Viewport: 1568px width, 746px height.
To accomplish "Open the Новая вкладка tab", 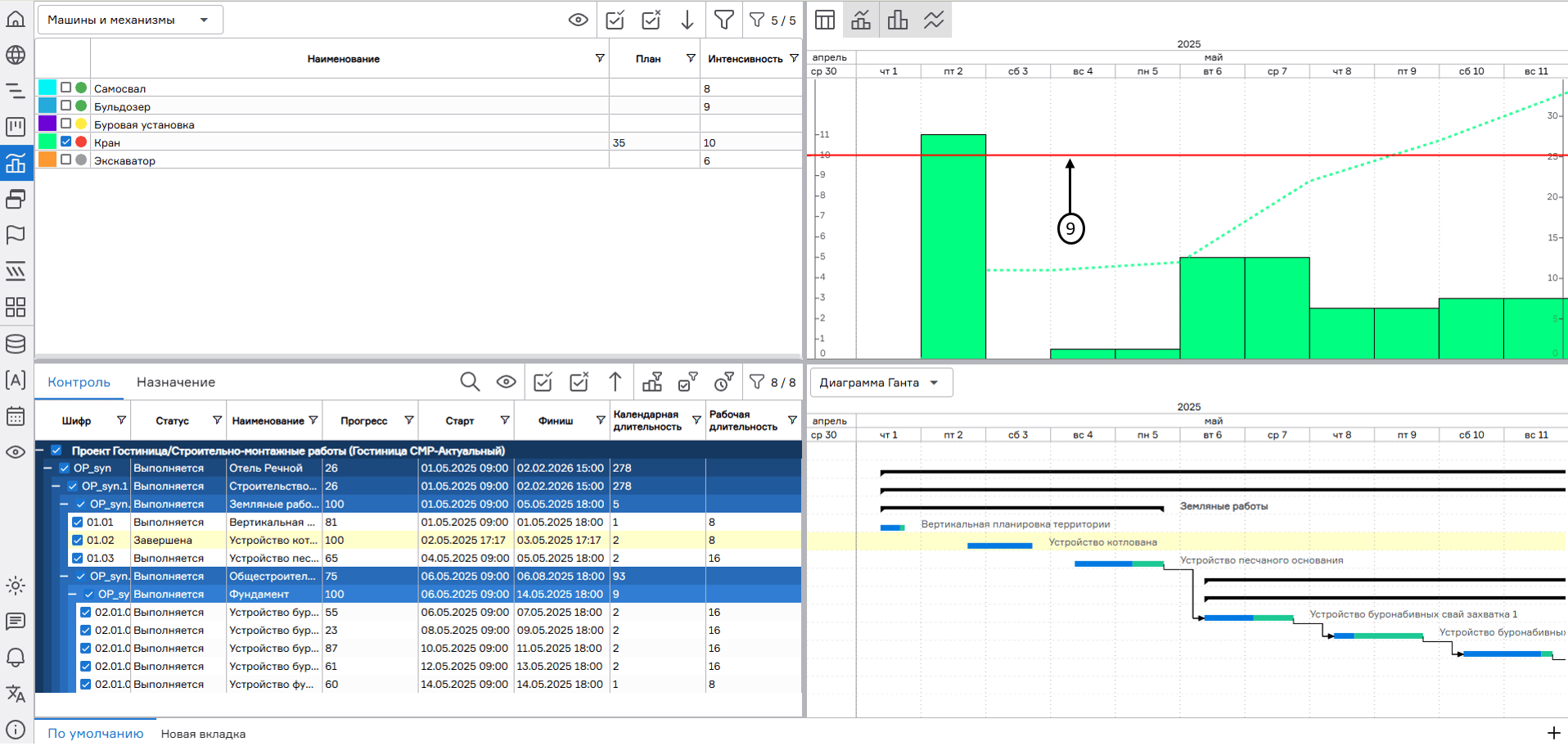I will (x=203, y=734).
